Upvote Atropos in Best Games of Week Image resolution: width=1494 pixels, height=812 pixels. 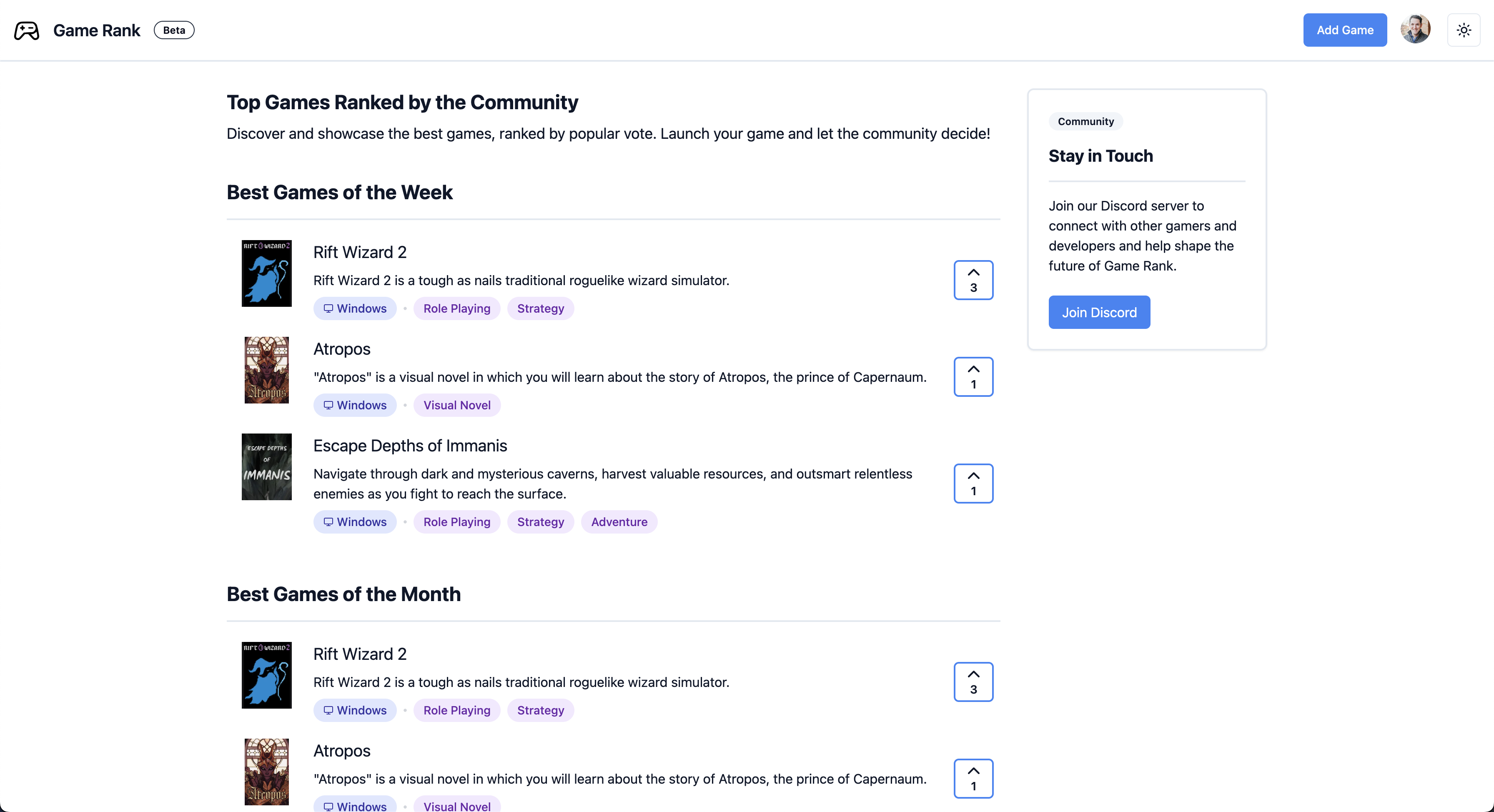tap(973, 377)
